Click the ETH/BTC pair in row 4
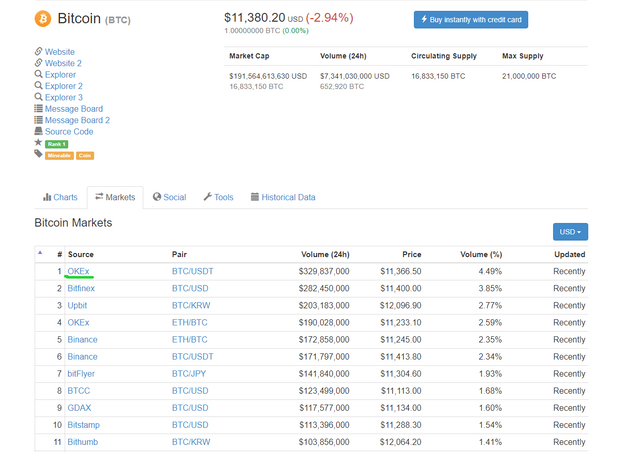Image resolution: width=640 pixels, height=452 pixels. click(190, 323)
